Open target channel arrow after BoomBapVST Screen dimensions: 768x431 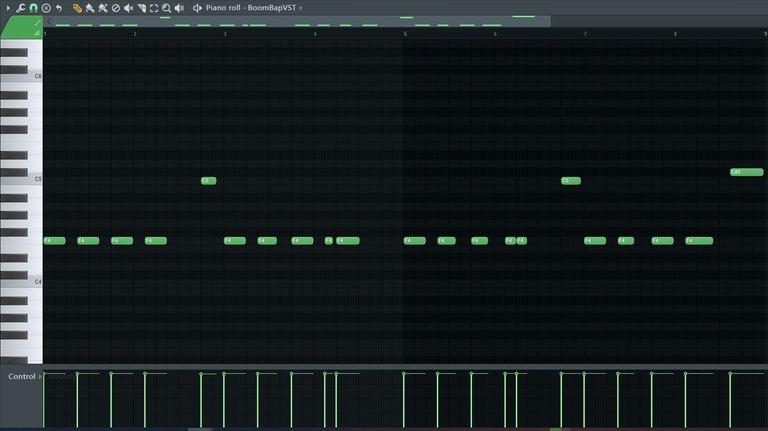point(301,8)
